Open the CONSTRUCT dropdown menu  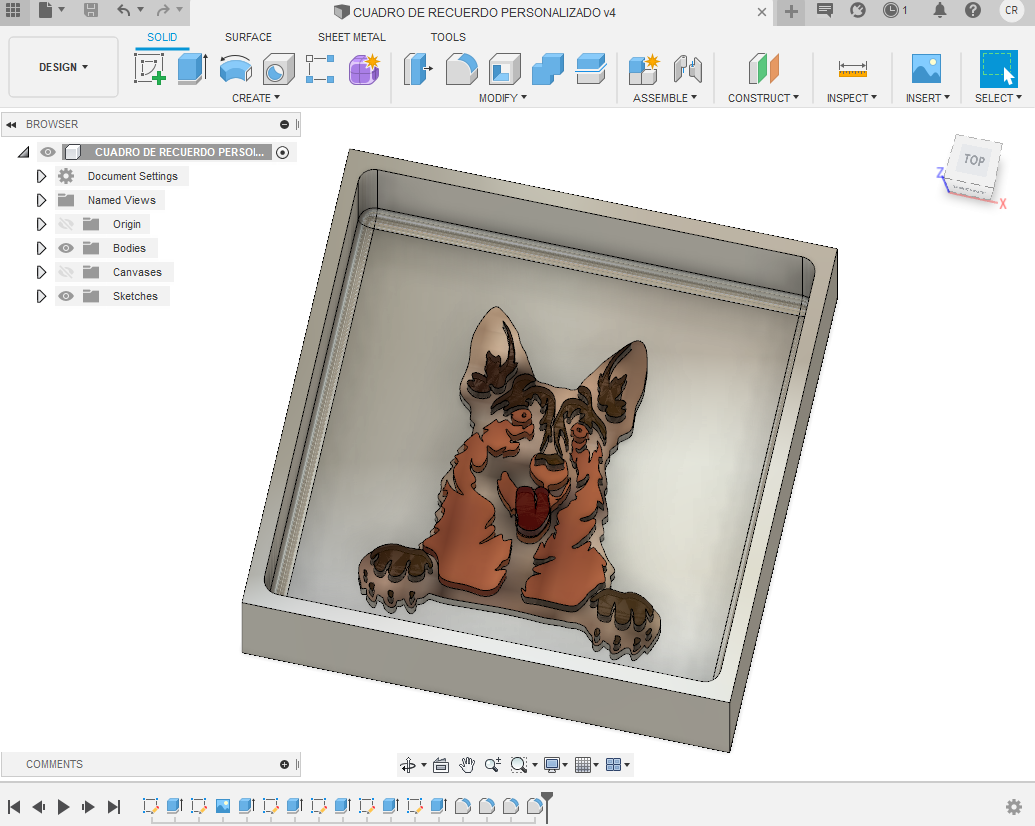coord(763,98)
